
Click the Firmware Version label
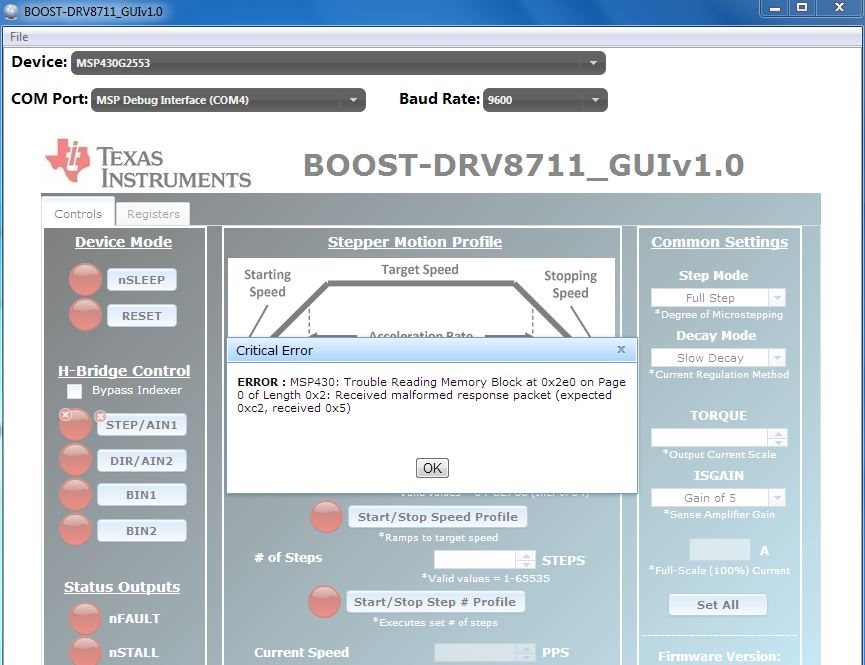point(719,656)
